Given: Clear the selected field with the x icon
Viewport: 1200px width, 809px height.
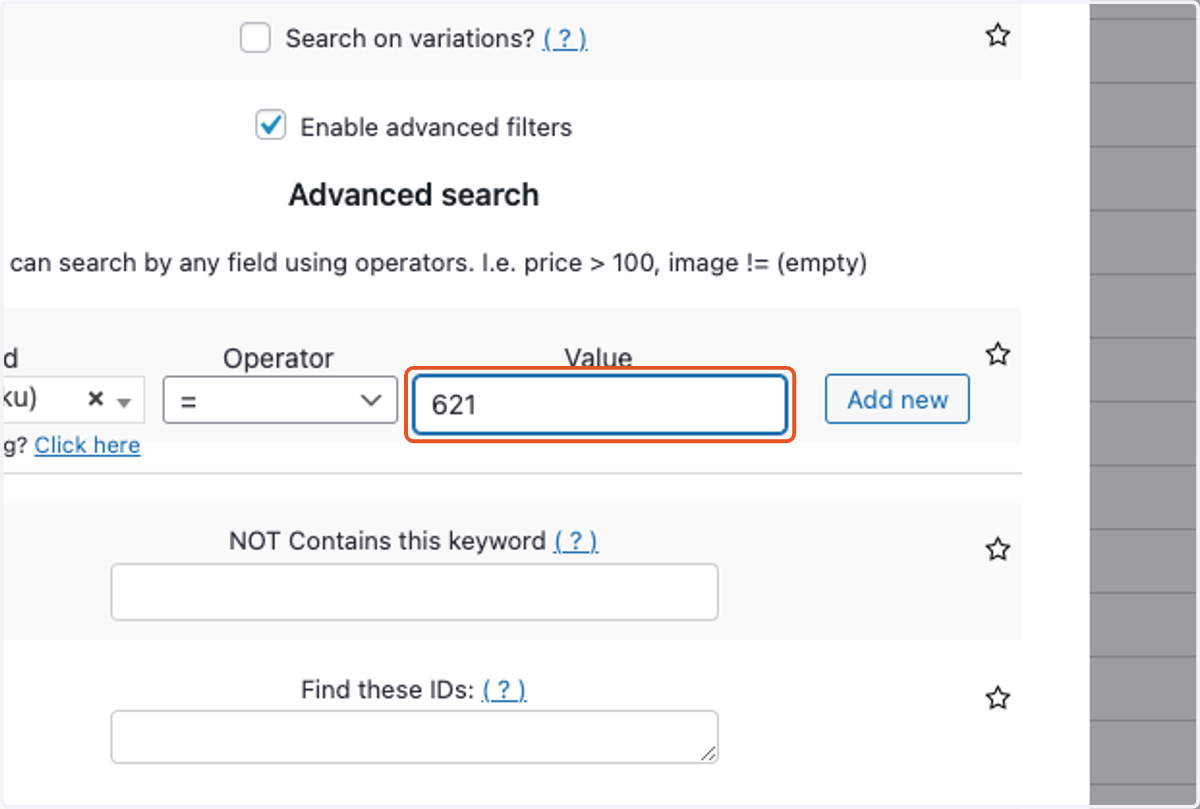Looking at the screenshot, I should (x=96, y=399).
